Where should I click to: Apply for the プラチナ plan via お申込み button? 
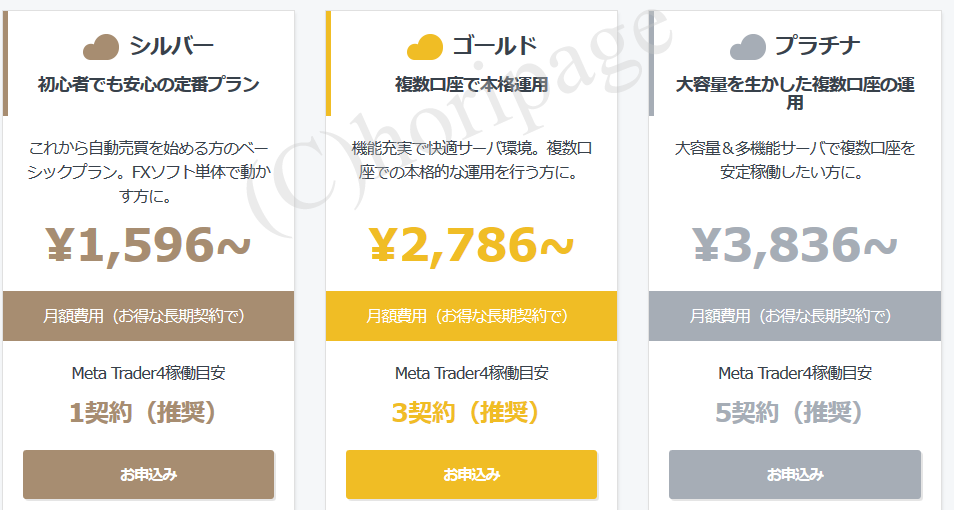click(x=795, y=474)
